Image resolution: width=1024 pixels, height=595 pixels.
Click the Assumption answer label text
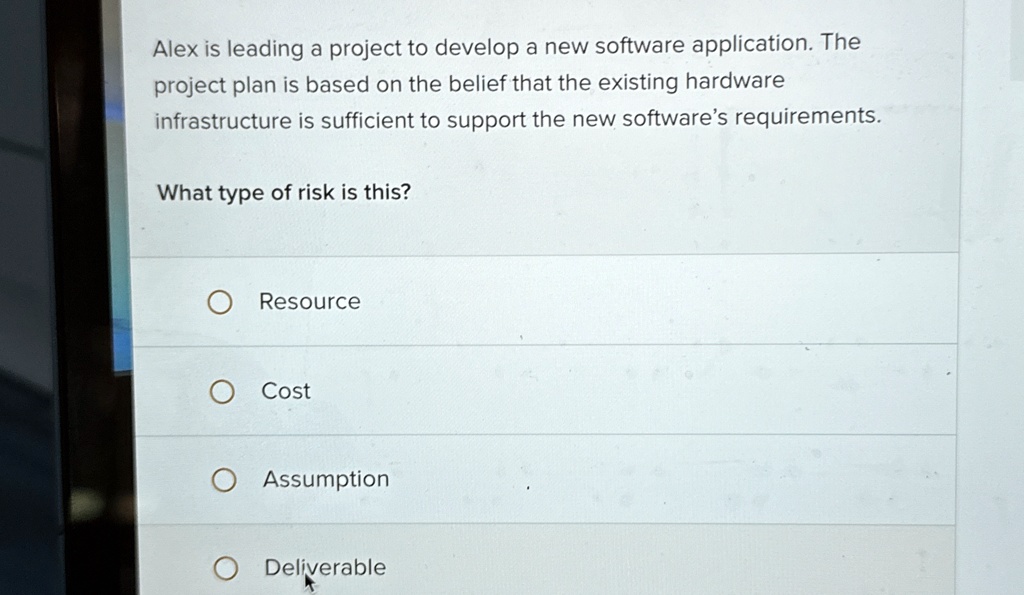[x=325, y=479]
